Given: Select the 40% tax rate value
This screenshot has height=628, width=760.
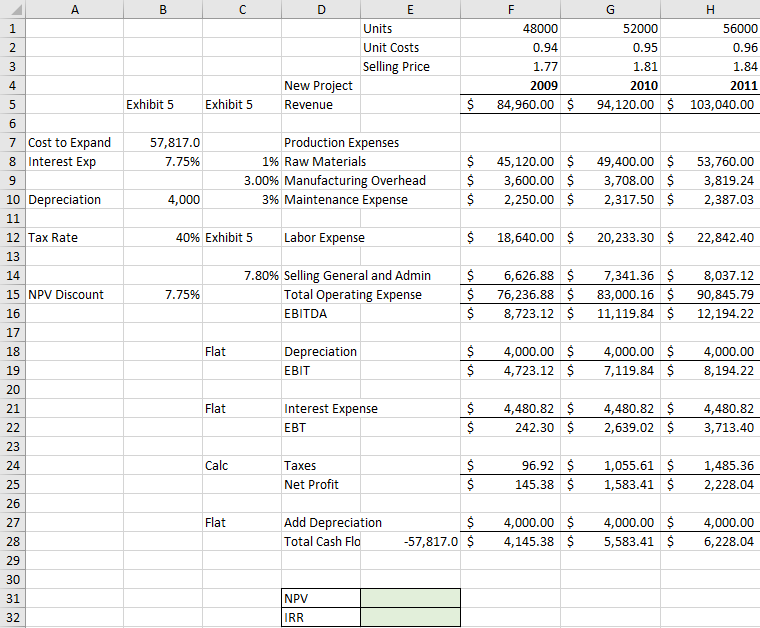Looking at the screenshot, I should coord(163,237).
